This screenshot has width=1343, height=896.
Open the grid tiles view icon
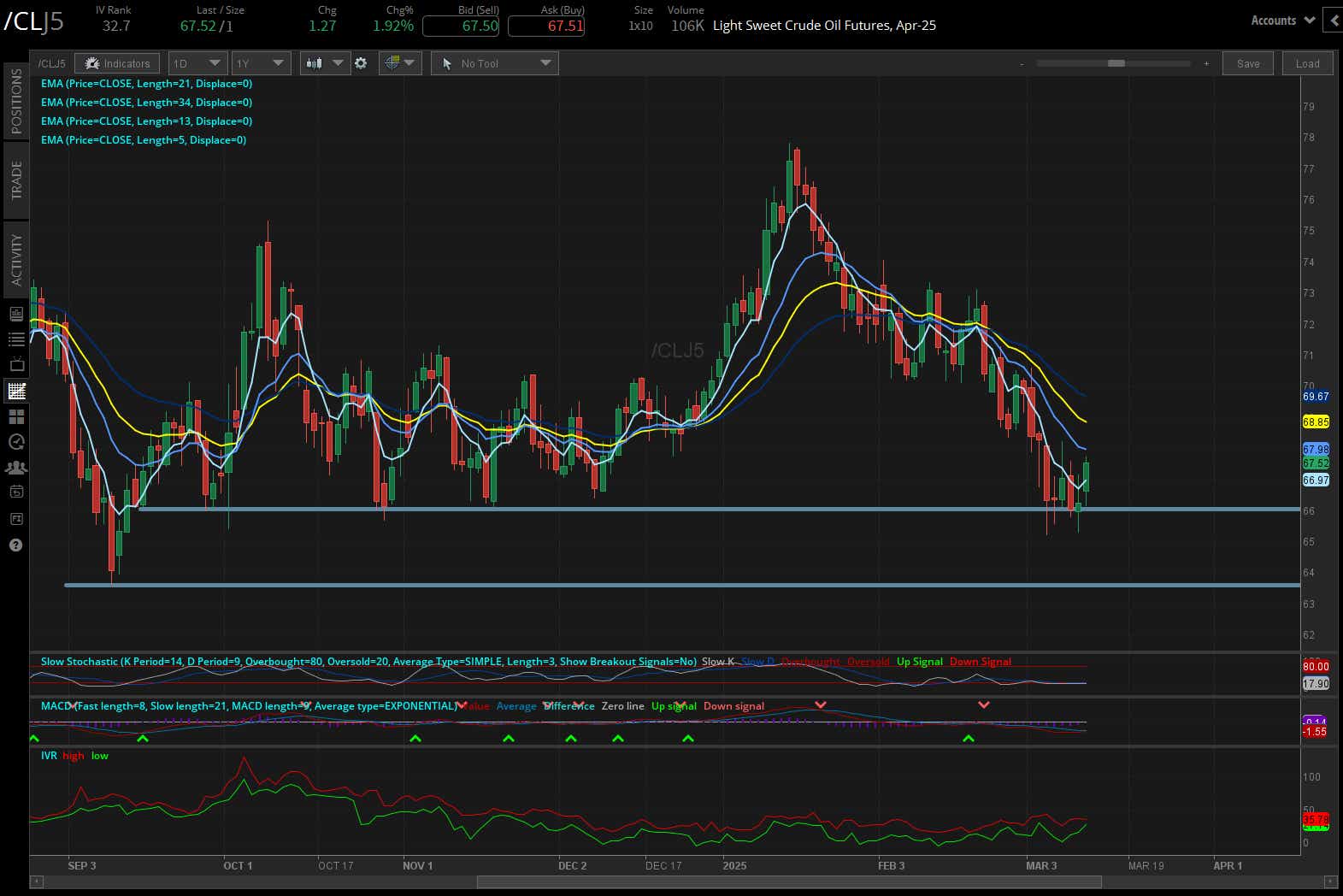coord(16,417)
